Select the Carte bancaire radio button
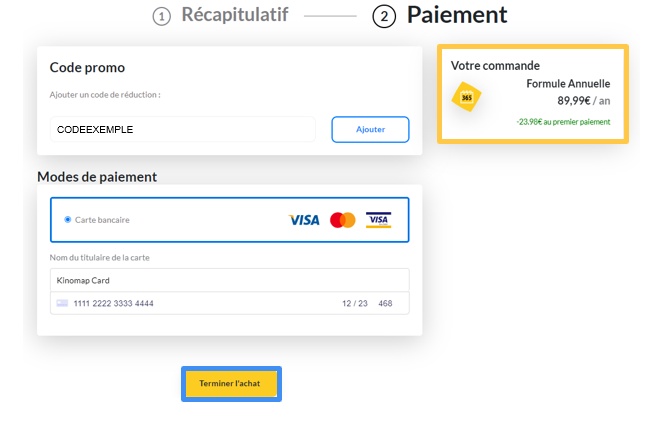The width and height of the screenshot is (646, 422). pos(68,220)
